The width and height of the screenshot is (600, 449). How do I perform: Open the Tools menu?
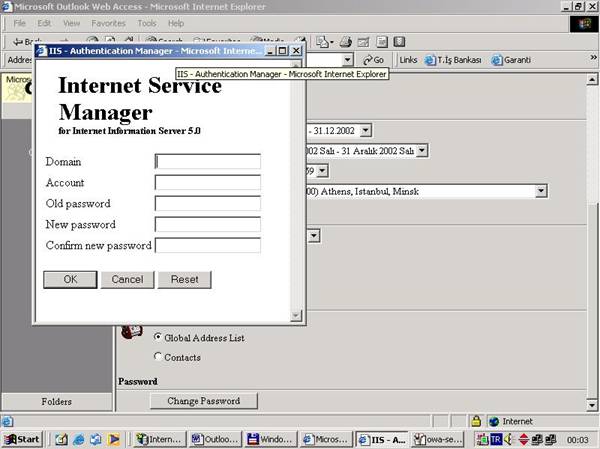pos(147,23)
